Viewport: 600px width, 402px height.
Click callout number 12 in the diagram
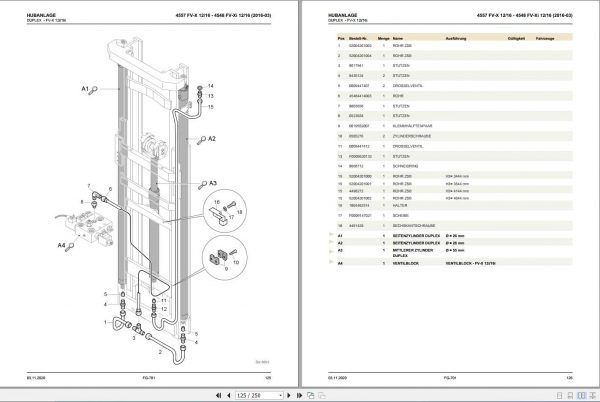coord(164,309)
